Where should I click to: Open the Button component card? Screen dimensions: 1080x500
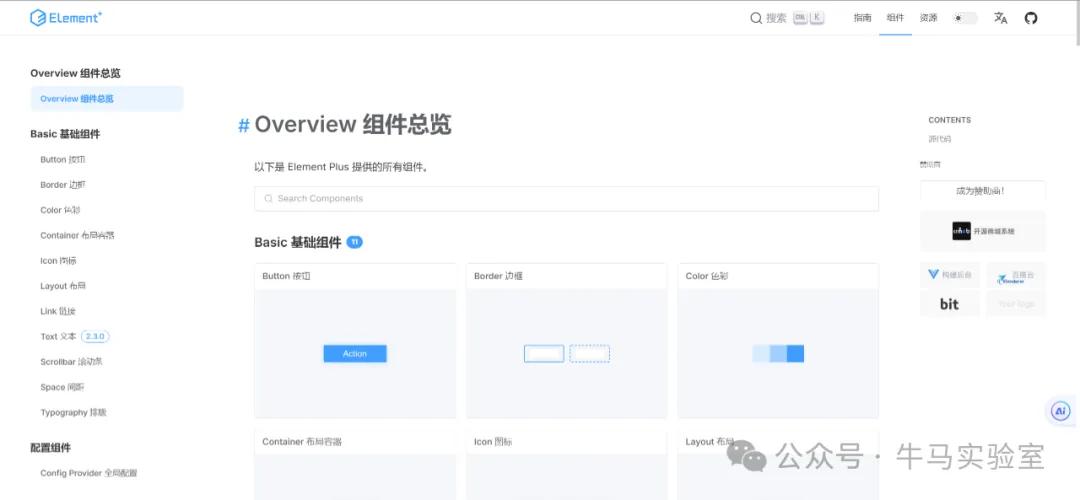pyautogui.click(x=355, y=340)
